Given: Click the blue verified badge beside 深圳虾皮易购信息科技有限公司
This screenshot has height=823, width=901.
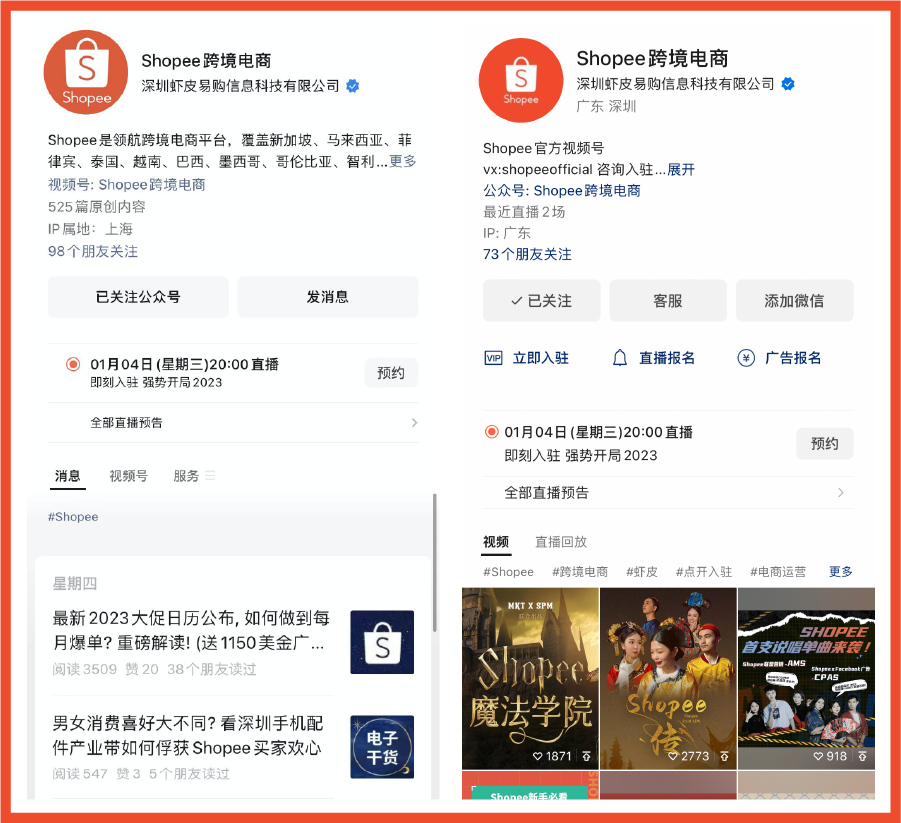Looking at the screenshot, I should (x=351, y=87).
